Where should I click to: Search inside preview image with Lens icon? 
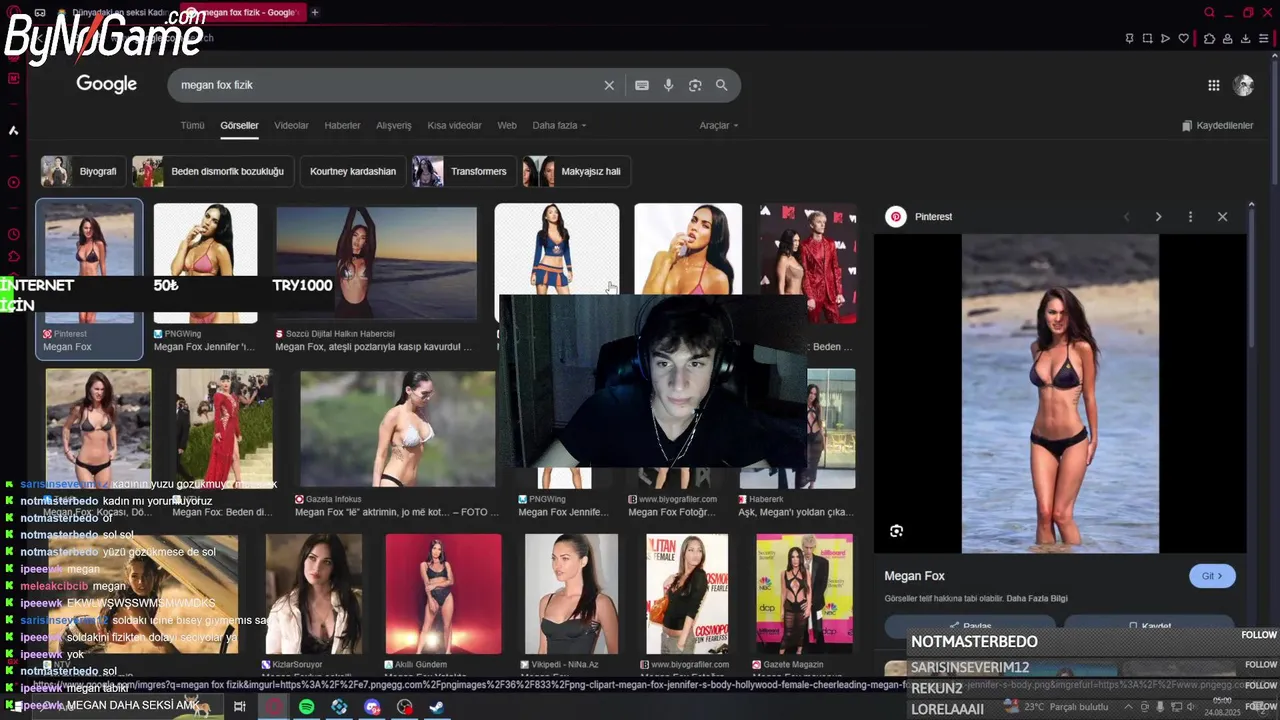click(896, 531)
